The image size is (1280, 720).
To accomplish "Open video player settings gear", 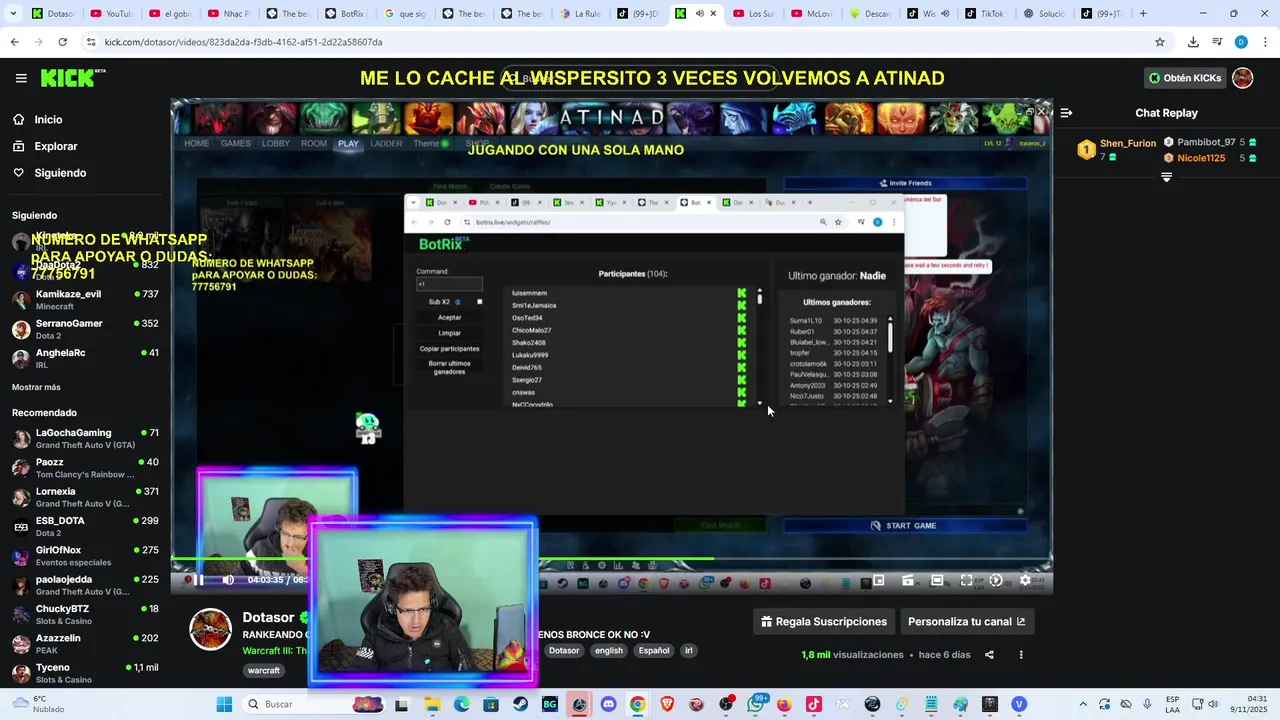I will click(x=1025, y=580).
